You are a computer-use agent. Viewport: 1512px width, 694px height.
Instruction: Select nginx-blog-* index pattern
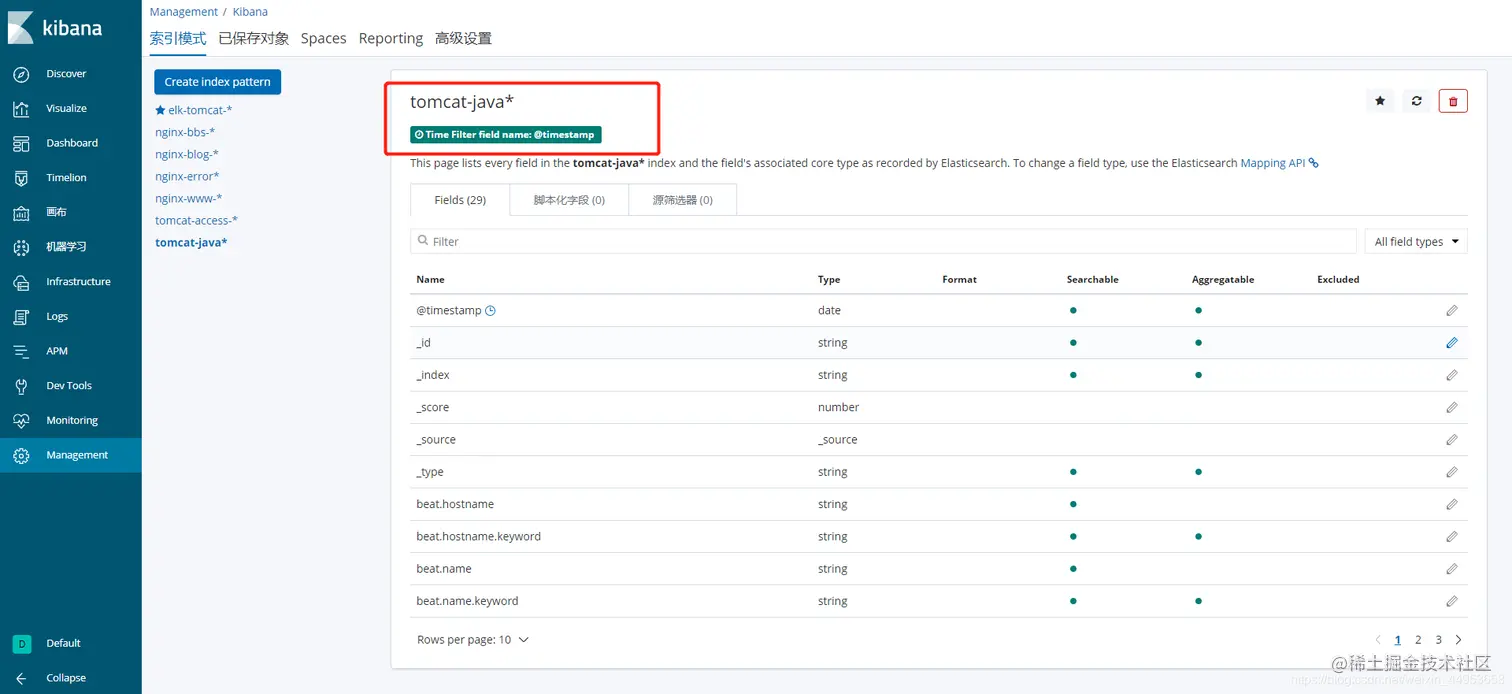[187, 154]
